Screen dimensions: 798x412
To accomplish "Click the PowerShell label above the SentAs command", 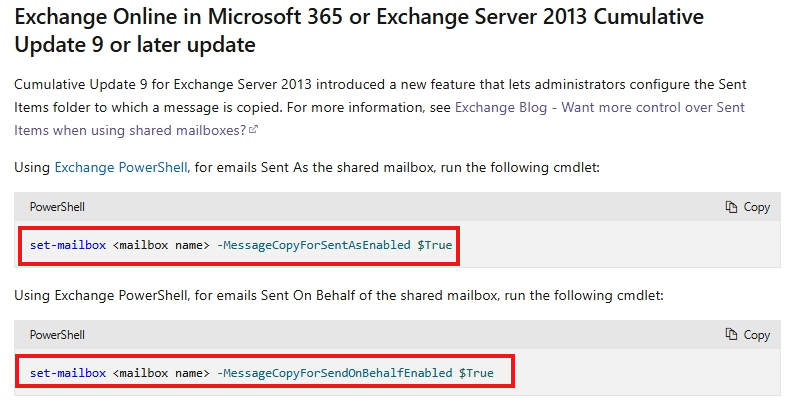I will pyautogui.click(x=58, y=207).
